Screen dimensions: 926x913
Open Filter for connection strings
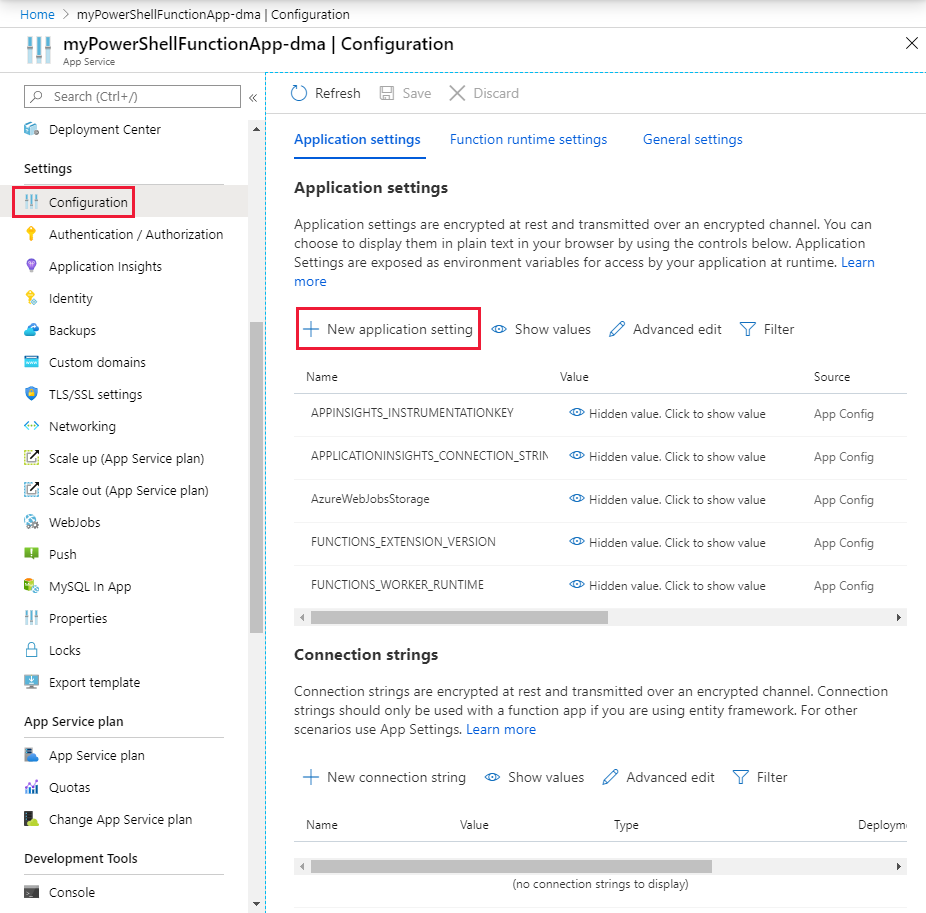coord(760,777)
